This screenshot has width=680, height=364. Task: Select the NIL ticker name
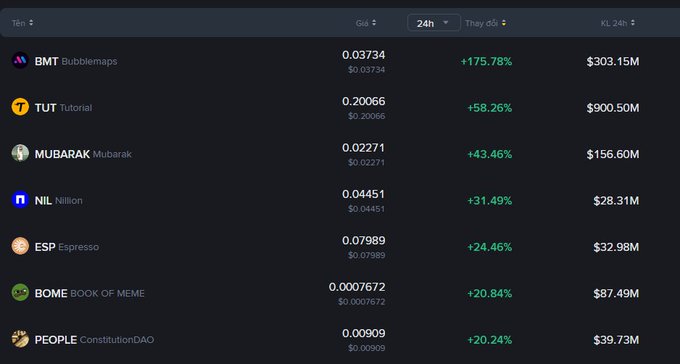tap(43, 200)
